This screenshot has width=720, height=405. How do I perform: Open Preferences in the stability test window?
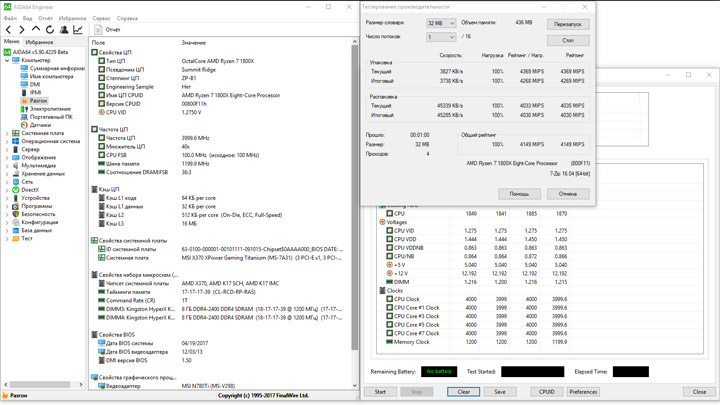pos(583,392)
